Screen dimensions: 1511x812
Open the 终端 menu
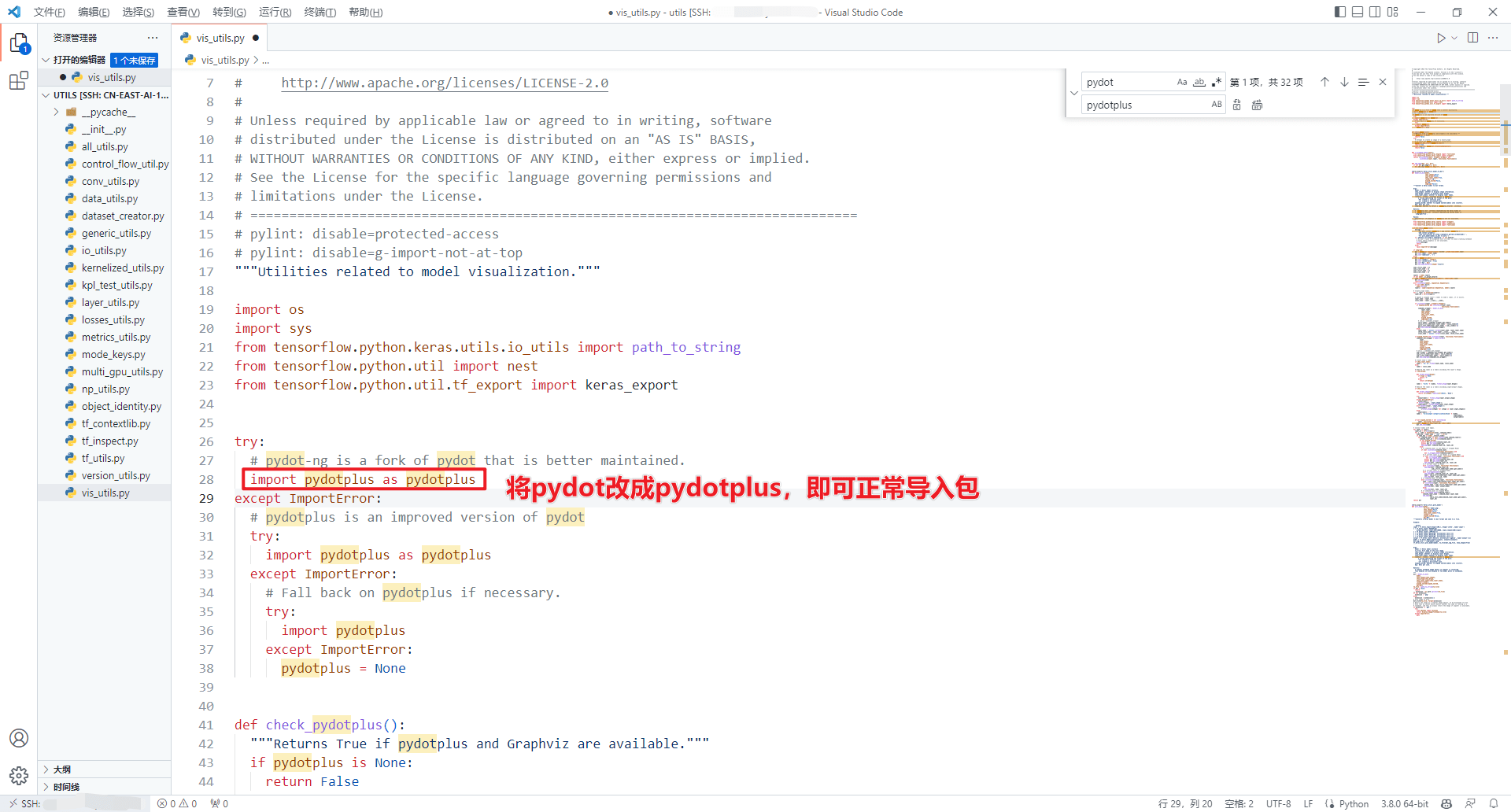click(x=320, y=12)
